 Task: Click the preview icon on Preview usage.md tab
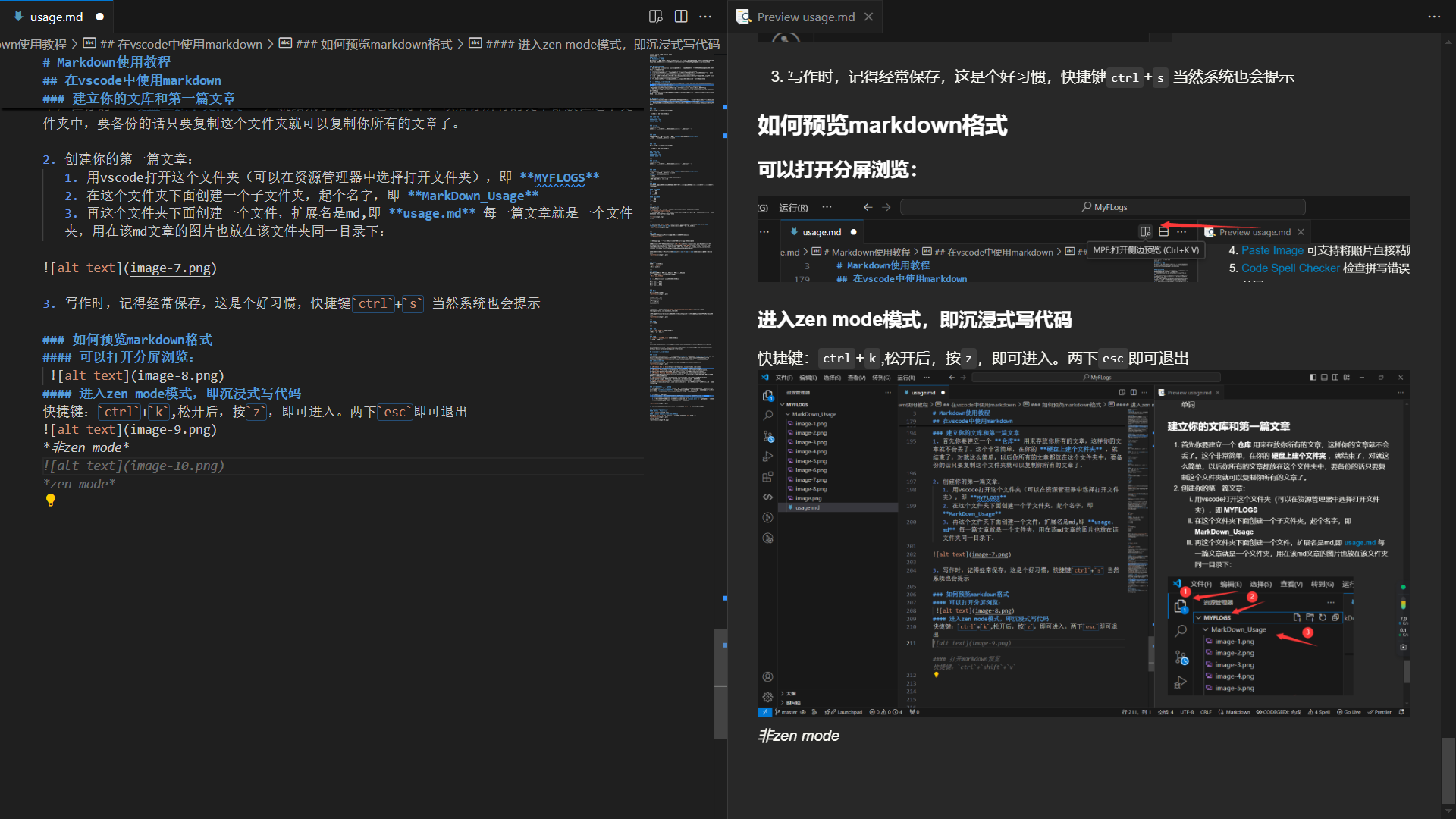click(744, 17)
